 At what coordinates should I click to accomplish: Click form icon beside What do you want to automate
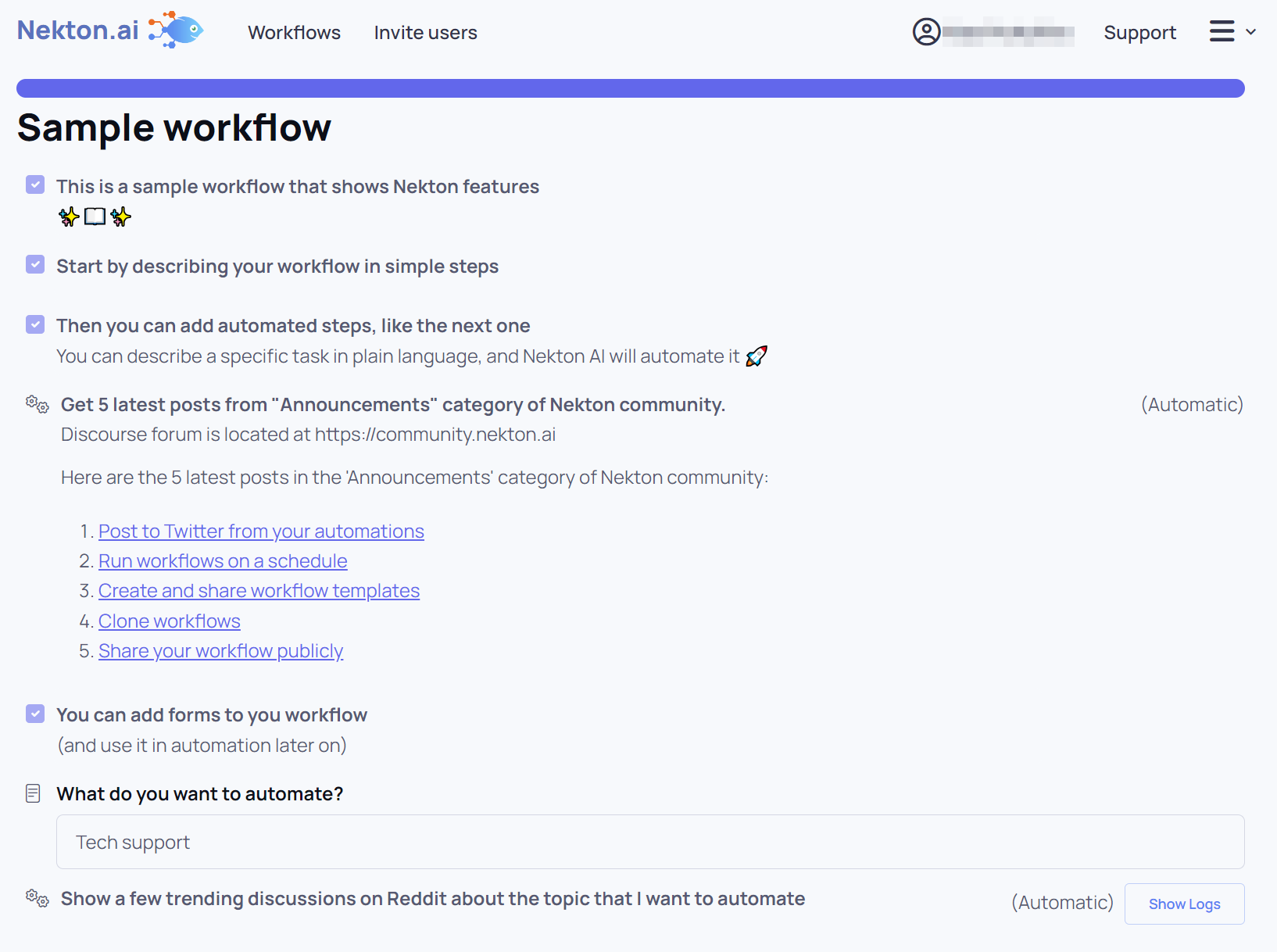coord(33,793)
